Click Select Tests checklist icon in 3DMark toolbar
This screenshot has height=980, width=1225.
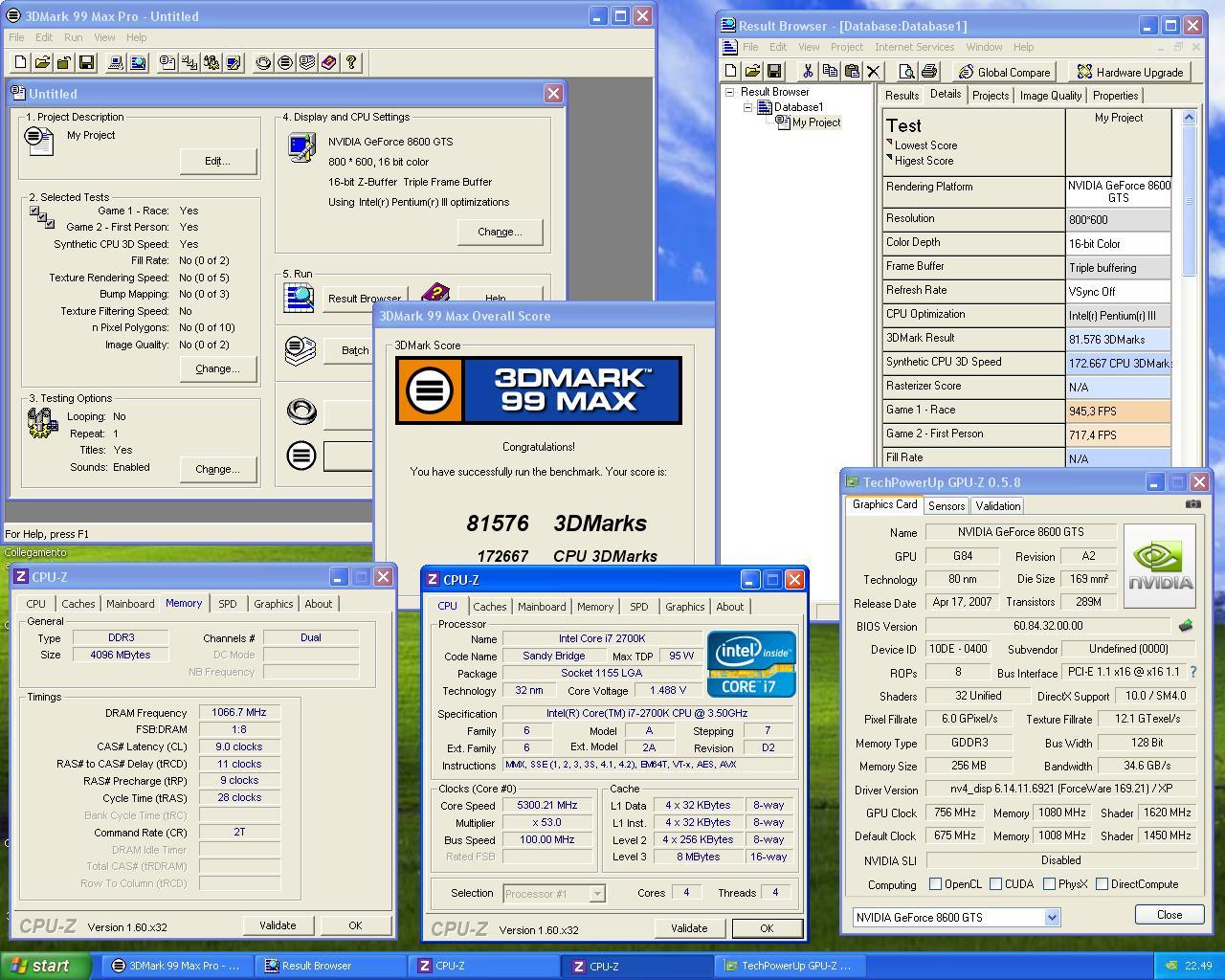[x=189, y=62]
